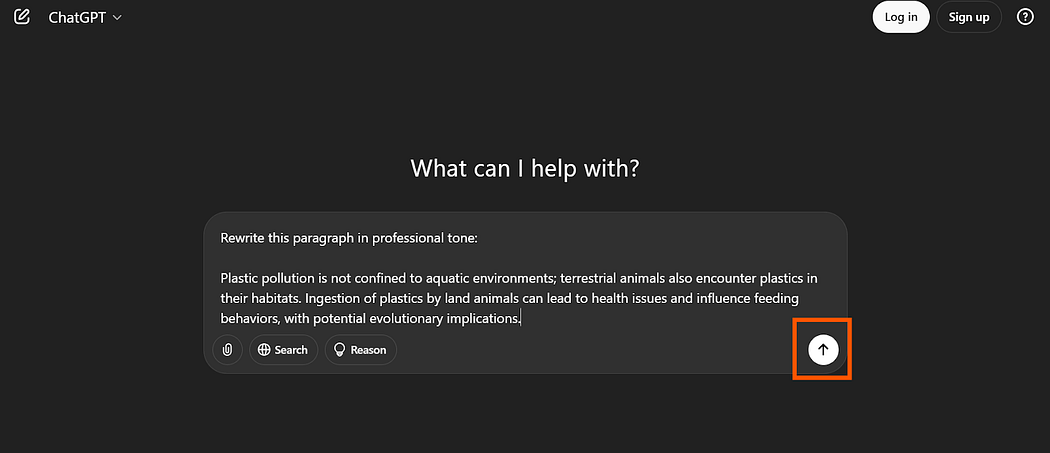1050x453 pixels.
Task: Send the message with the arrow button
Action: [823, 349]
